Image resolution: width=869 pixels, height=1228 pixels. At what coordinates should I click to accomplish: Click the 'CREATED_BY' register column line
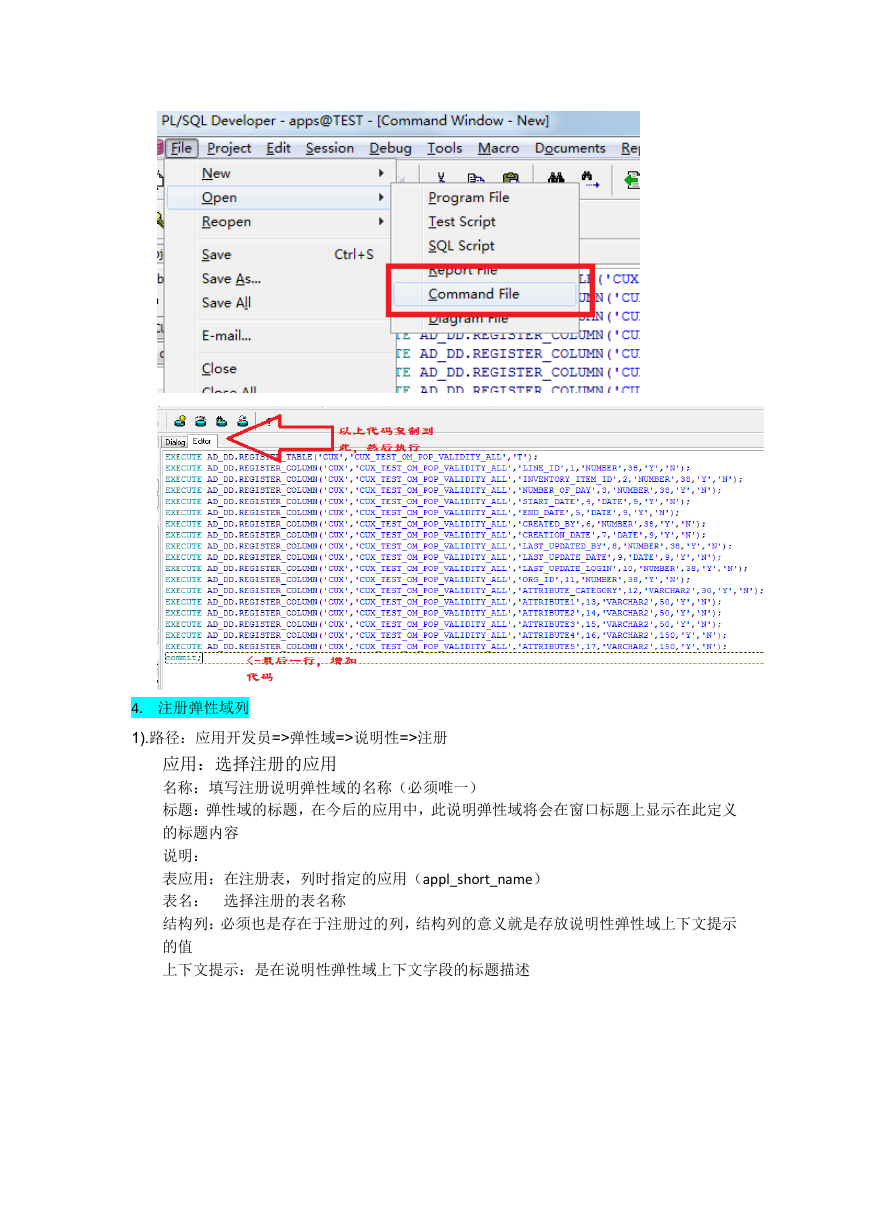[436, 523]
